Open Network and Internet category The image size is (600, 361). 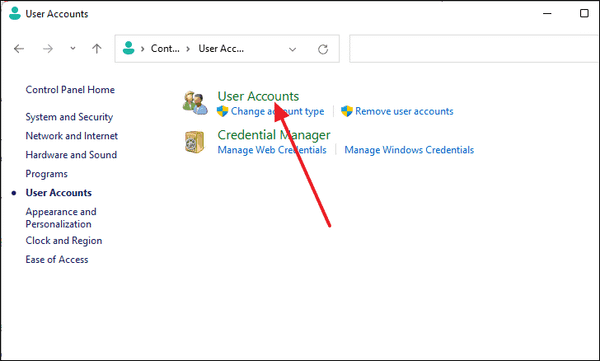tap(72, 136)
